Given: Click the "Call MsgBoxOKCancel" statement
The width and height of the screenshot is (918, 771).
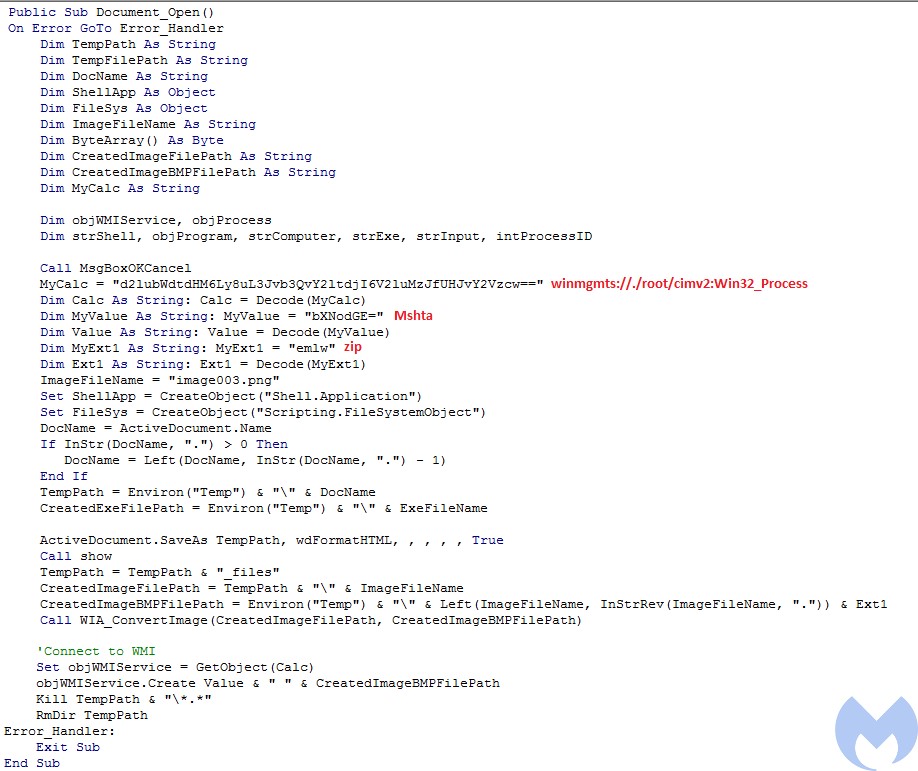Looking at the screenshot, I should (x=115, y=268).
